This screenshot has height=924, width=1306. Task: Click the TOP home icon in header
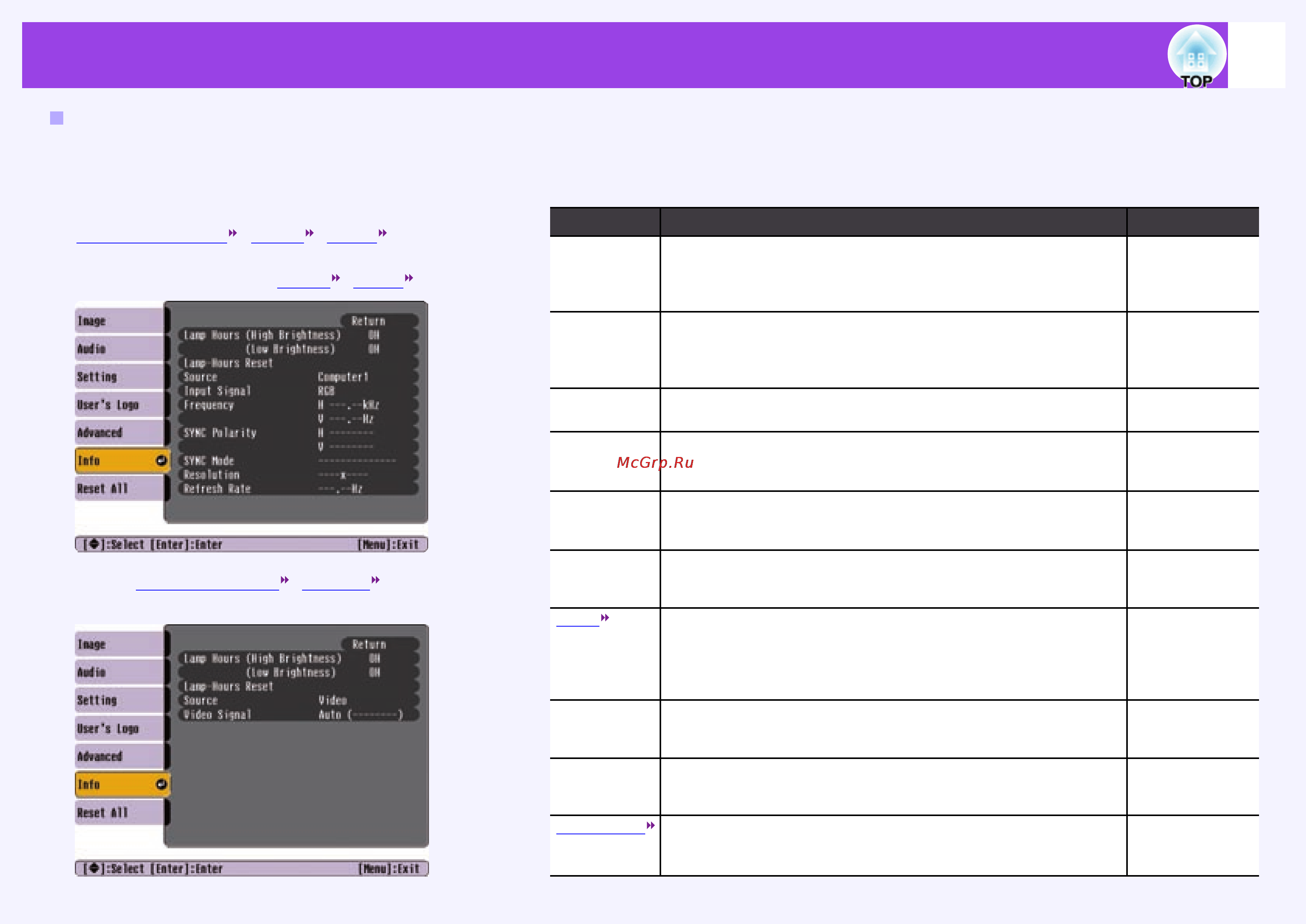[1196, 56]
